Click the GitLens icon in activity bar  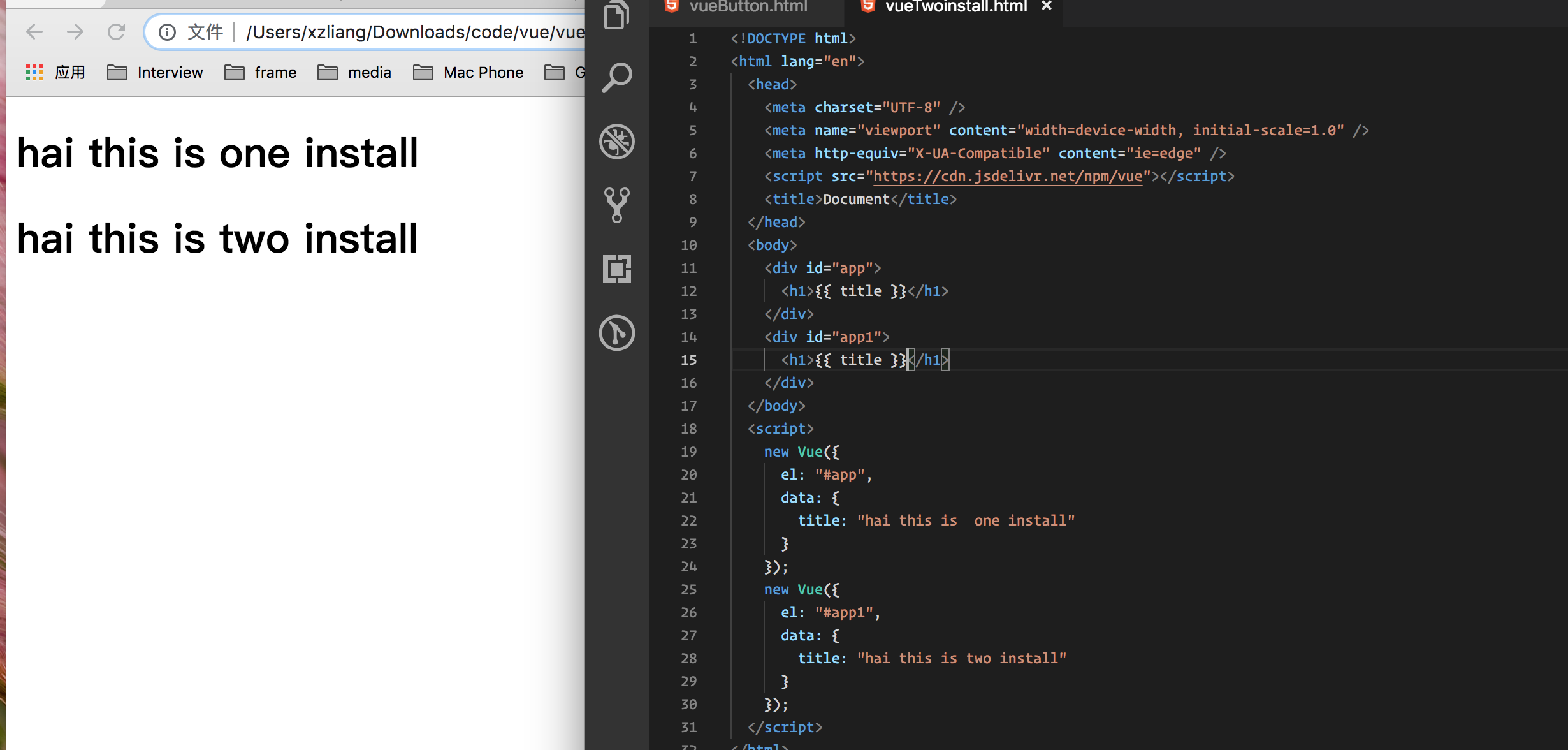click(x=616, y=332)
